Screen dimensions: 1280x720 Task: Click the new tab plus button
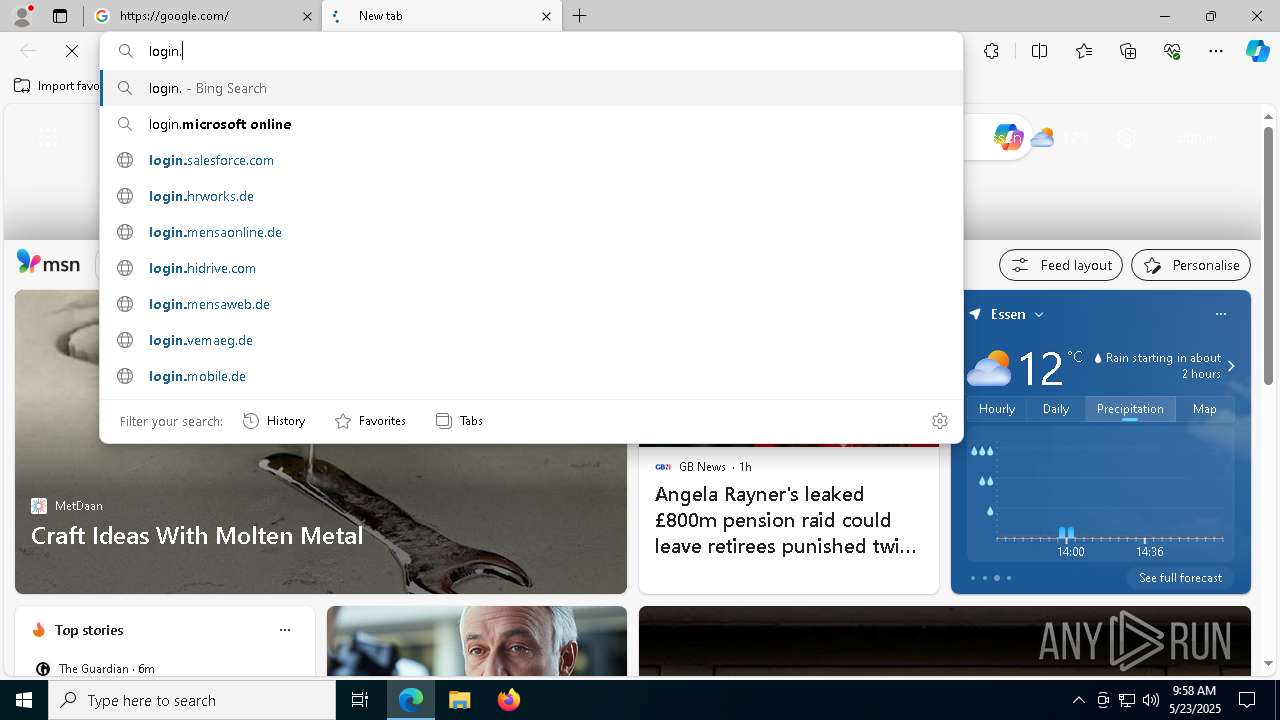(580, 16)
